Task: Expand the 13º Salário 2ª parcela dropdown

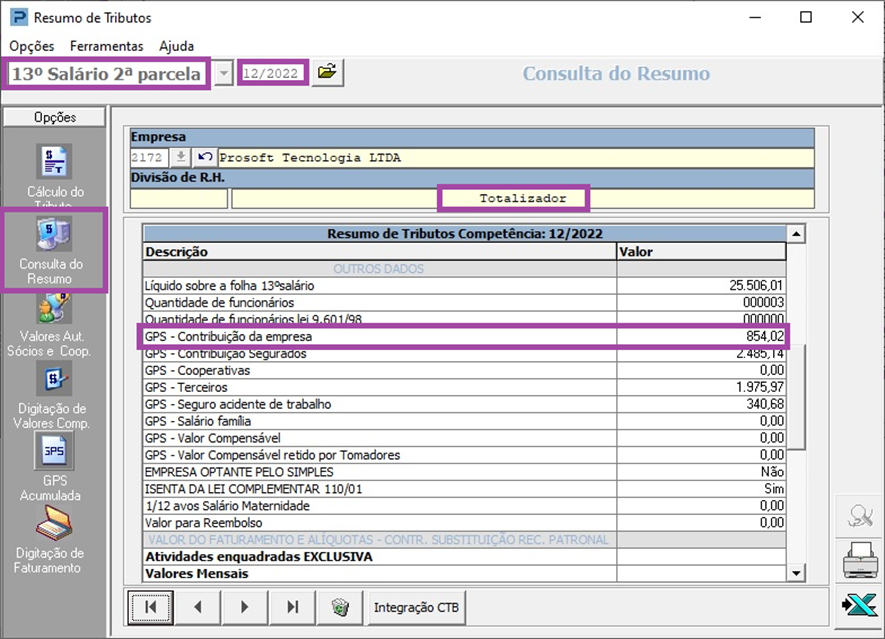Action: coord(224,74)
